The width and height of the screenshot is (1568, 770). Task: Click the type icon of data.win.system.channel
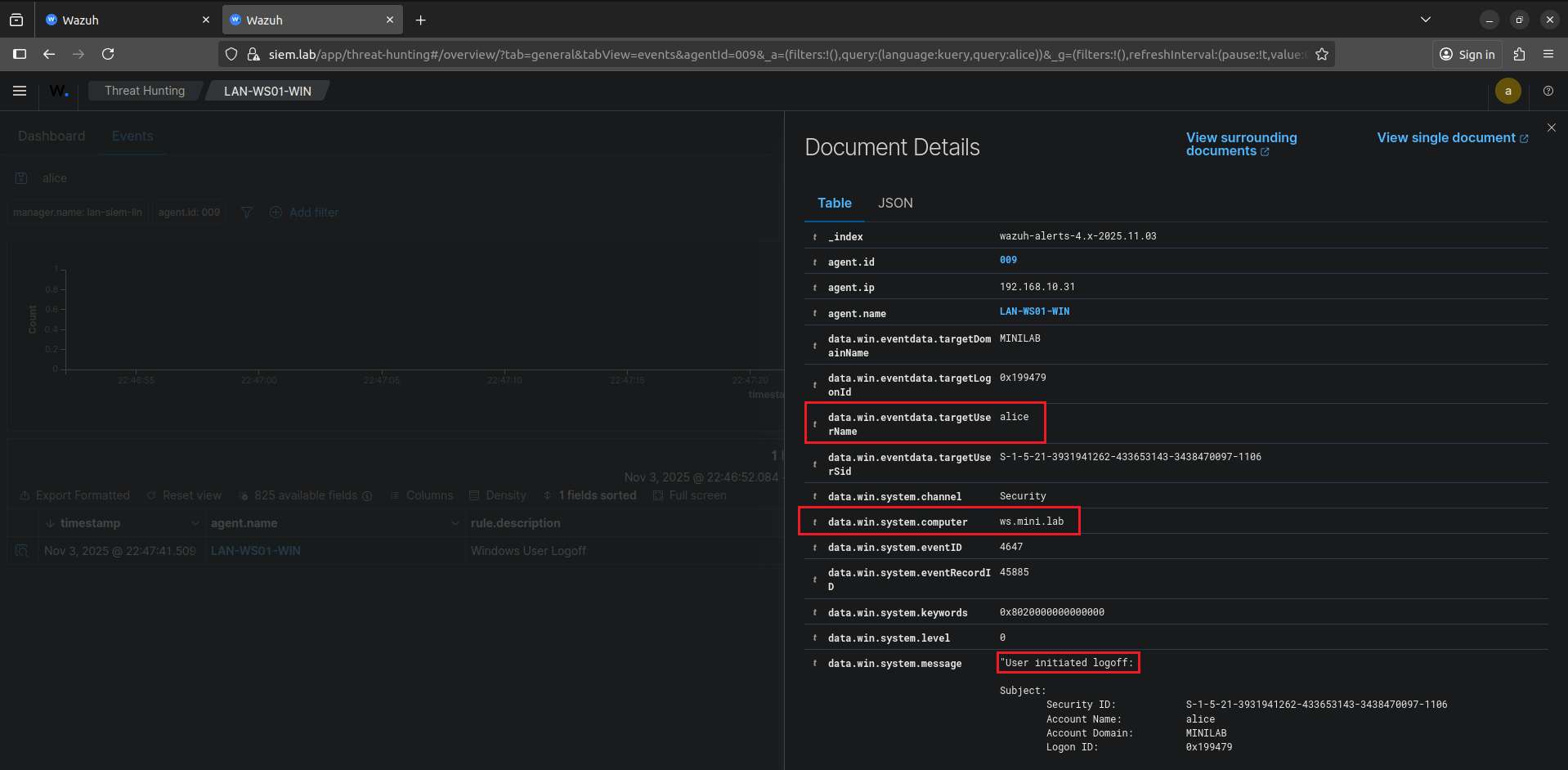(815, 497)
